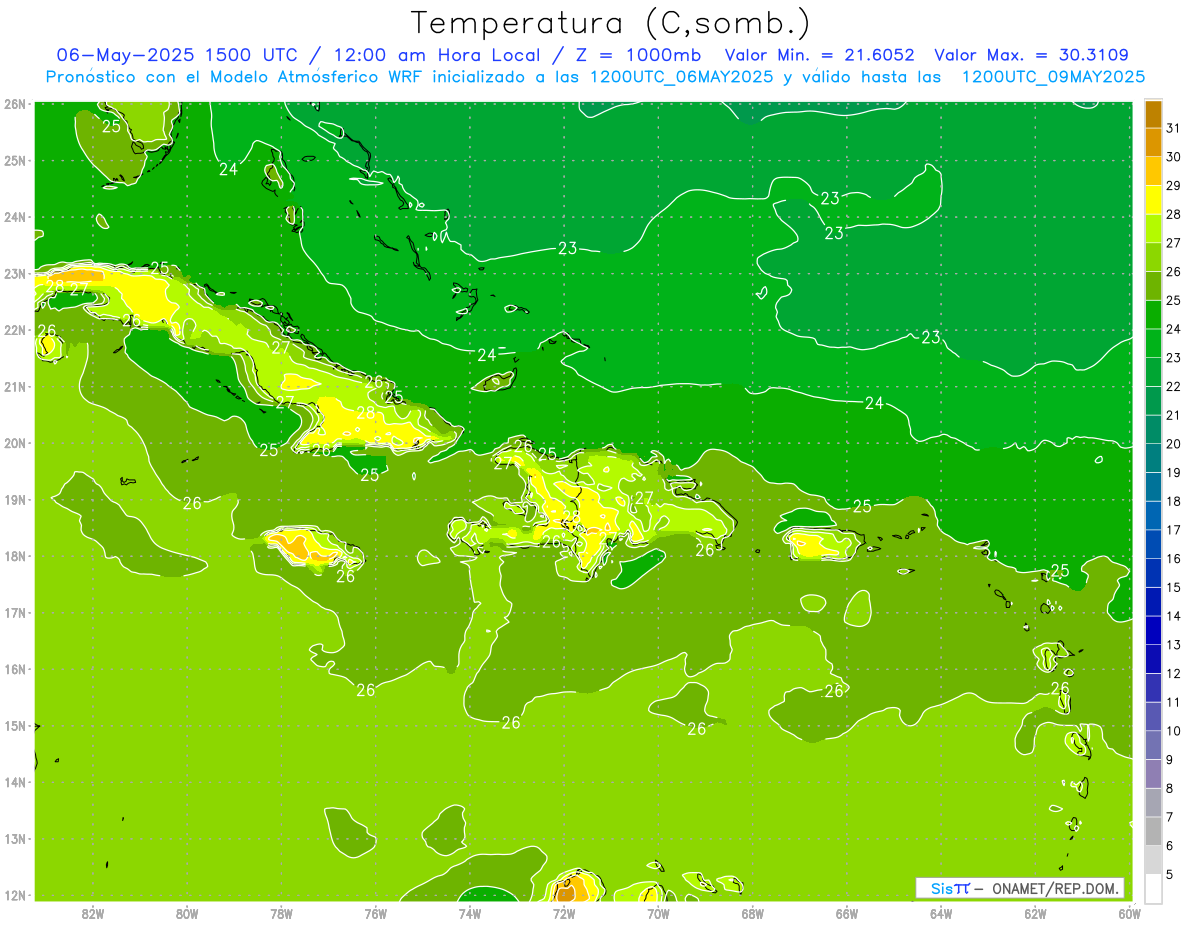Click the '72W' longitude axis label
This screenshot has width=1200, height=927.
[x=564, y=913]
